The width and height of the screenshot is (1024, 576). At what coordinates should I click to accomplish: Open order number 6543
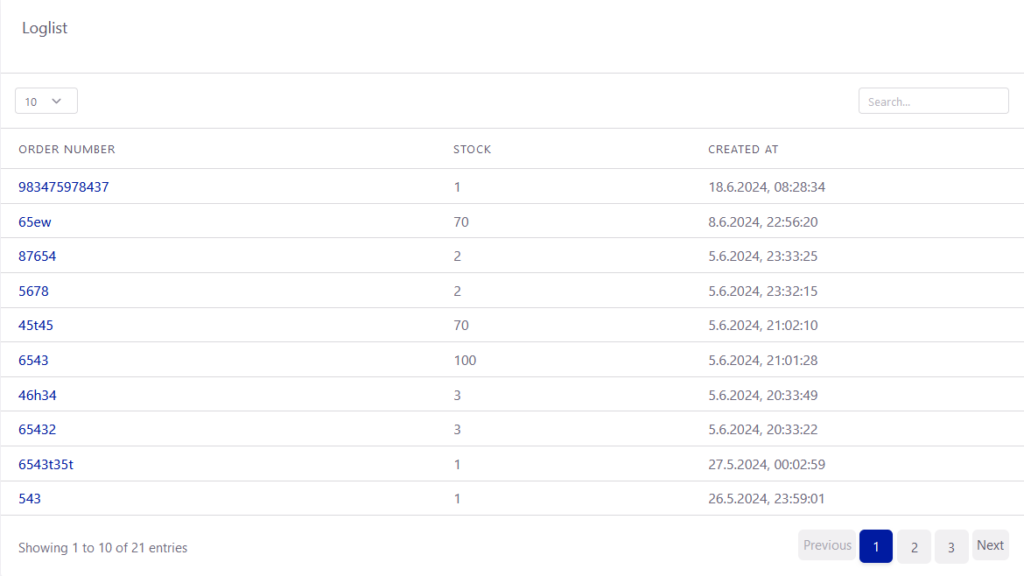(x=33, y=360)
